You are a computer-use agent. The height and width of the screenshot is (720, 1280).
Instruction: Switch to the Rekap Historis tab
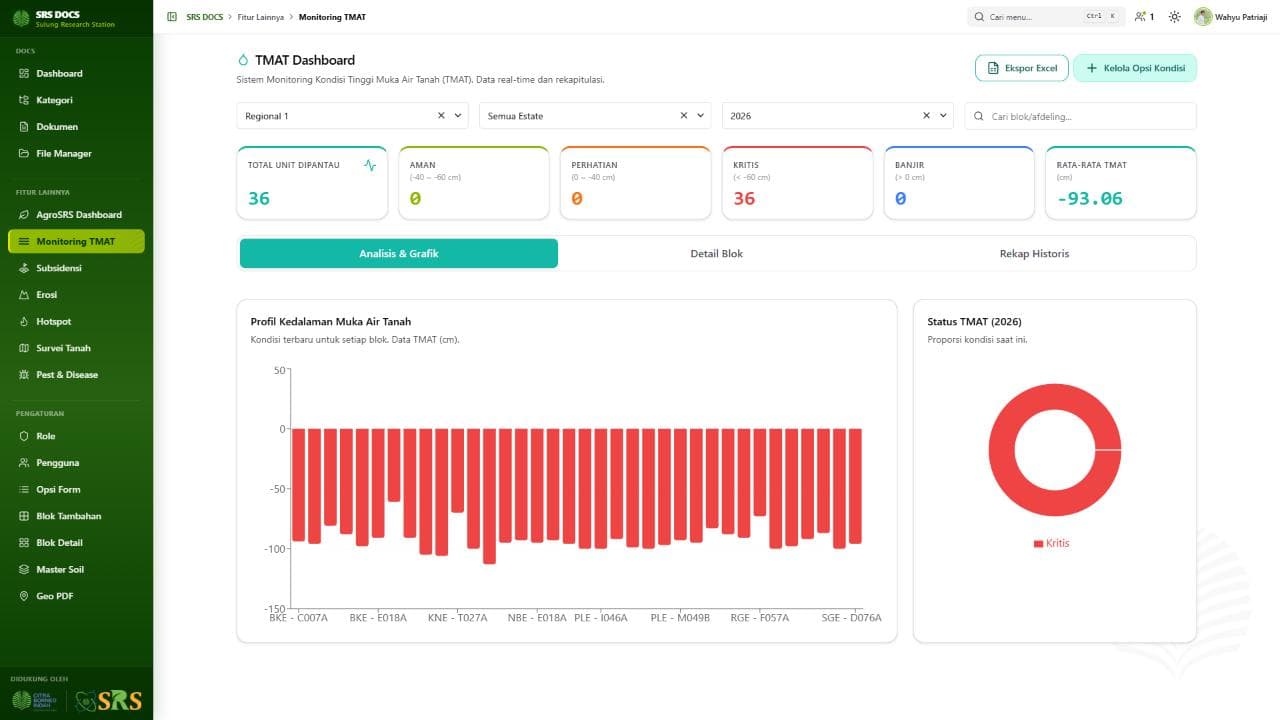[1035, 254]
